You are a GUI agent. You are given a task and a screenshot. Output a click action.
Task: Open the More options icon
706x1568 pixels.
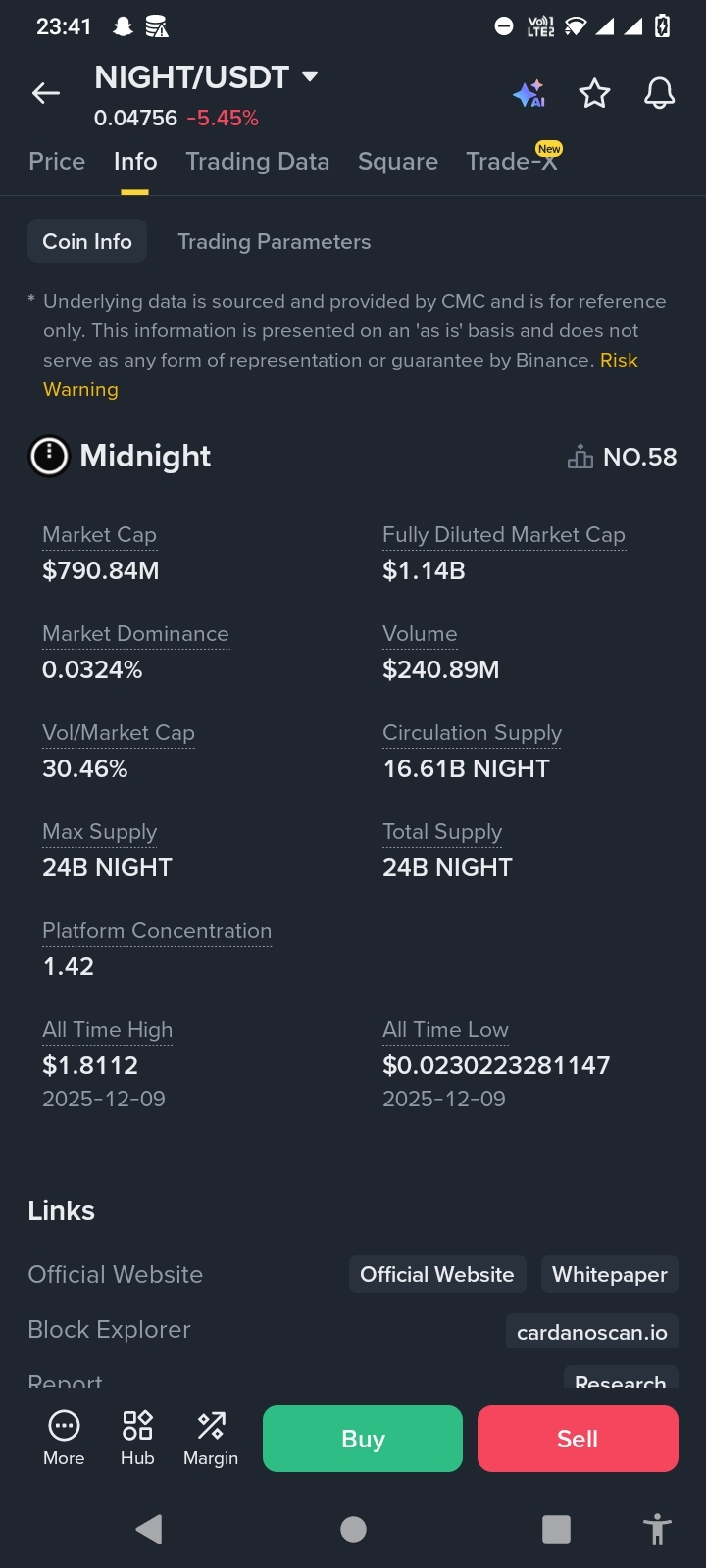64,1438
